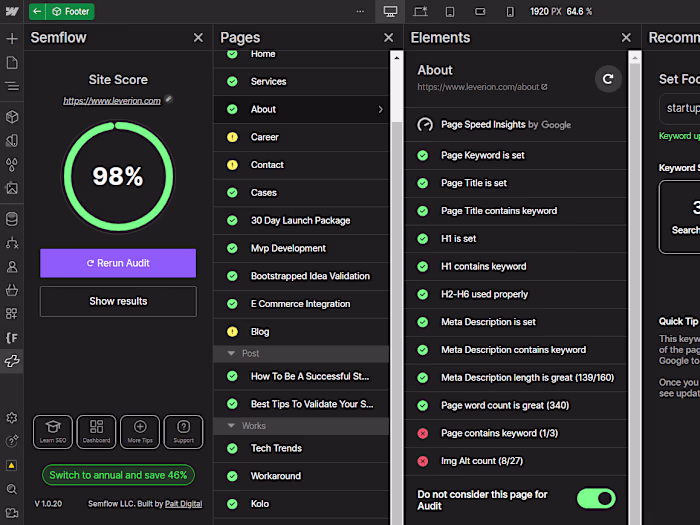
Task: Open the Add elements plus icon
Action: pos(12,38)
